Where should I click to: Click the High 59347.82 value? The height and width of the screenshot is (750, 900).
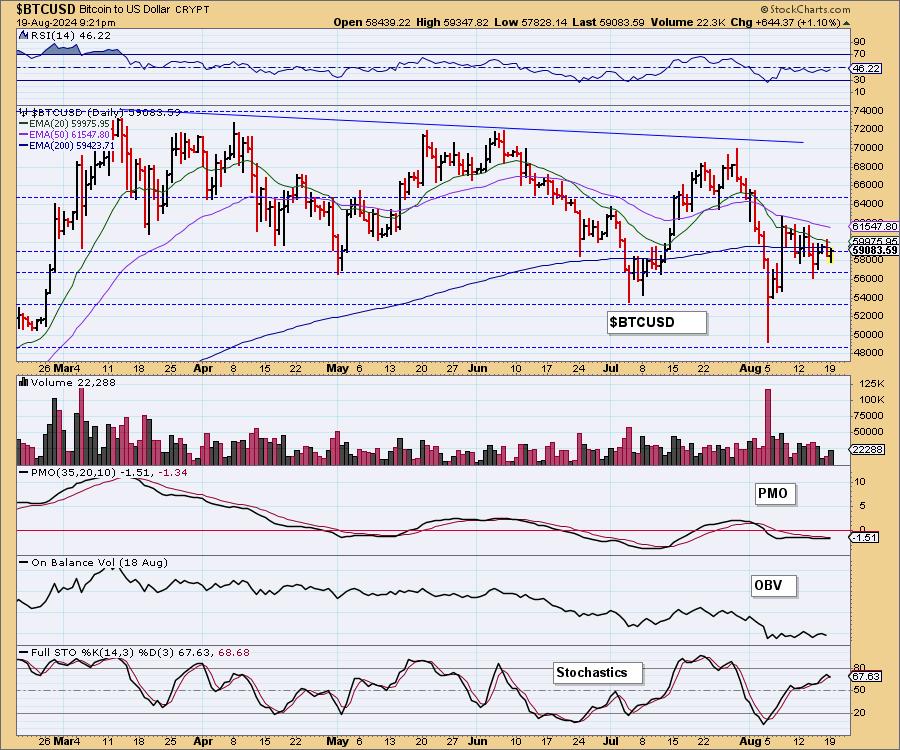452,22
